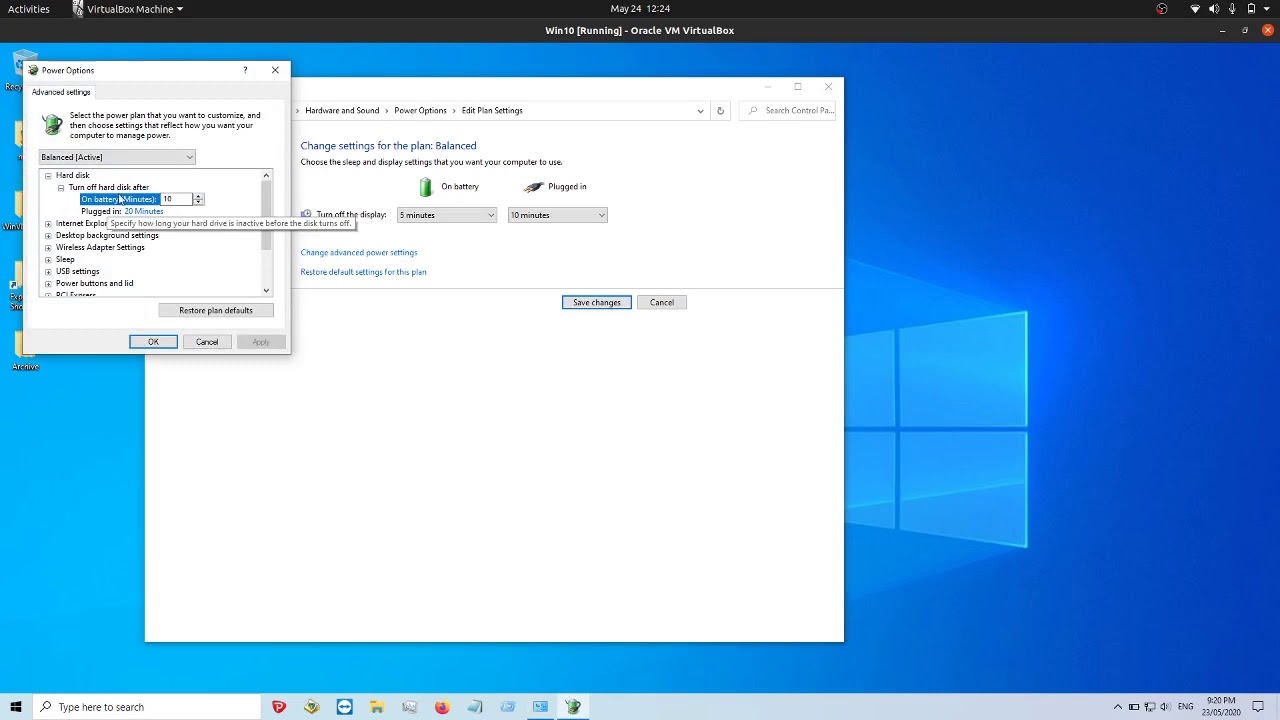Expand the Wireless Adapter Settings node

48,248
